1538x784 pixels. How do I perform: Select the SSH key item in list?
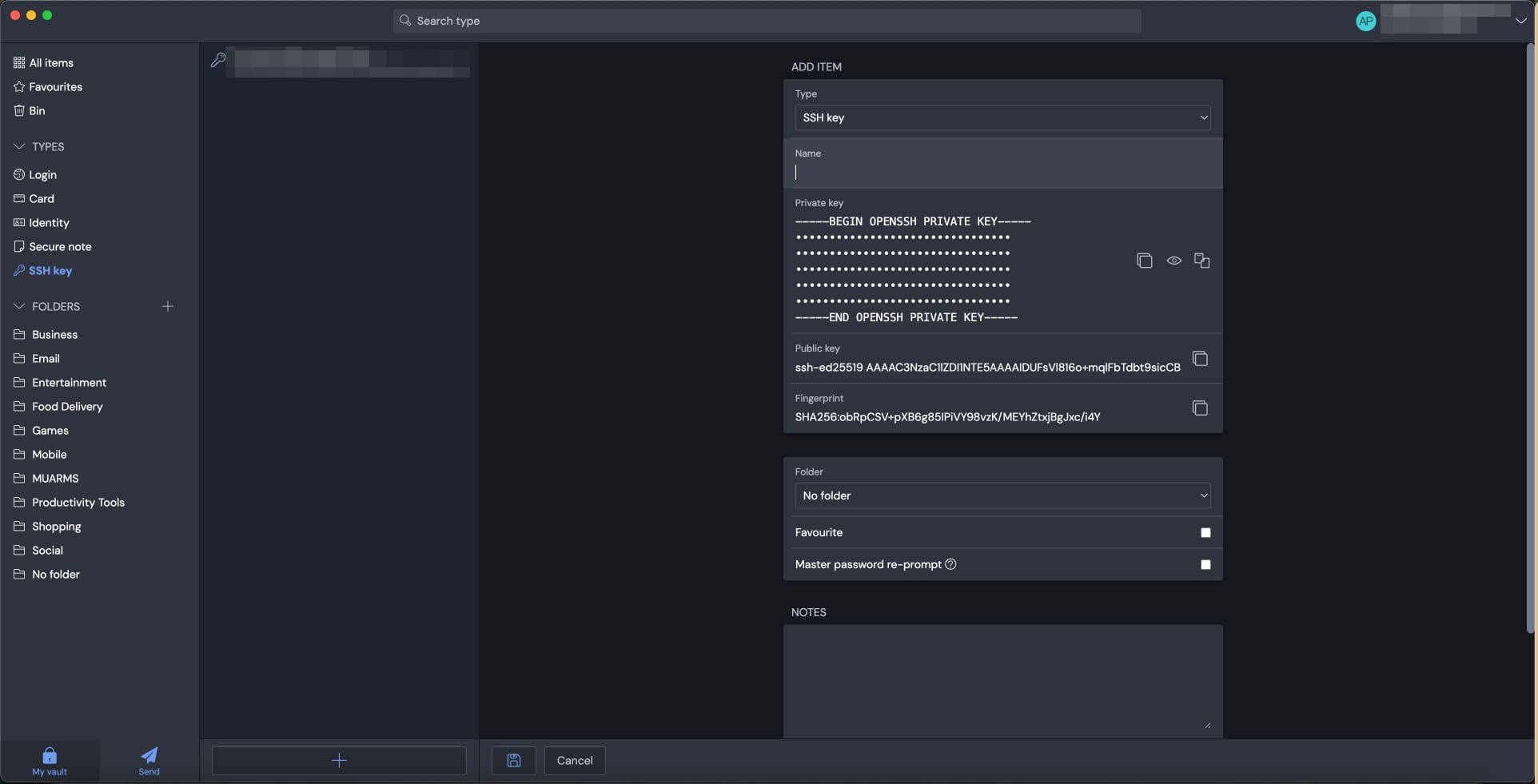click(339, 61)
